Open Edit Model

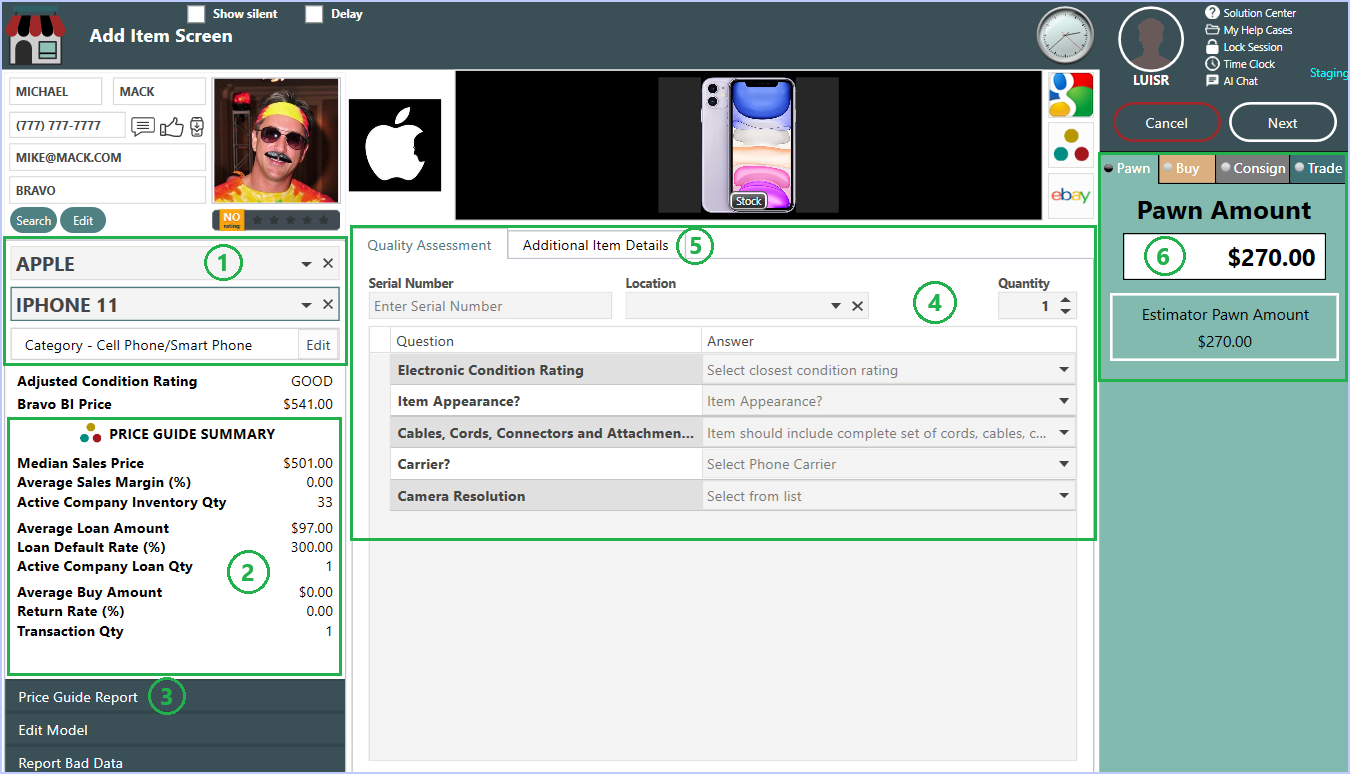coord(53,730)
